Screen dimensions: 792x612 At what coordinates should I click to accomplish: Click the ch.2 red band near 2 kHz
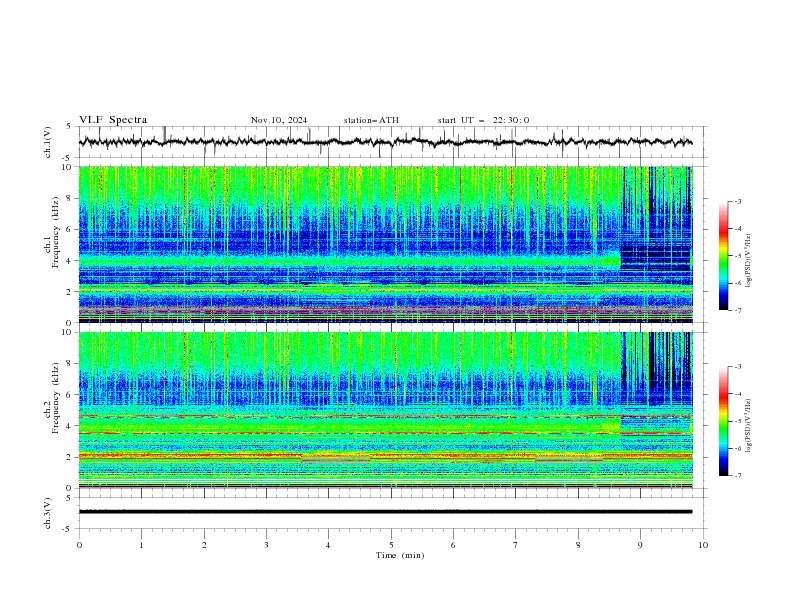(x=385, y=456)
